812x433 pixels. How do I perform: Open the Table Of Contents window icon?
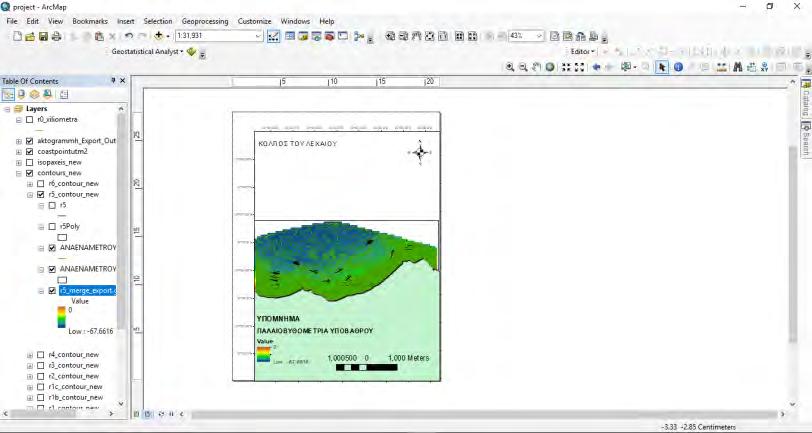(290, 36)
